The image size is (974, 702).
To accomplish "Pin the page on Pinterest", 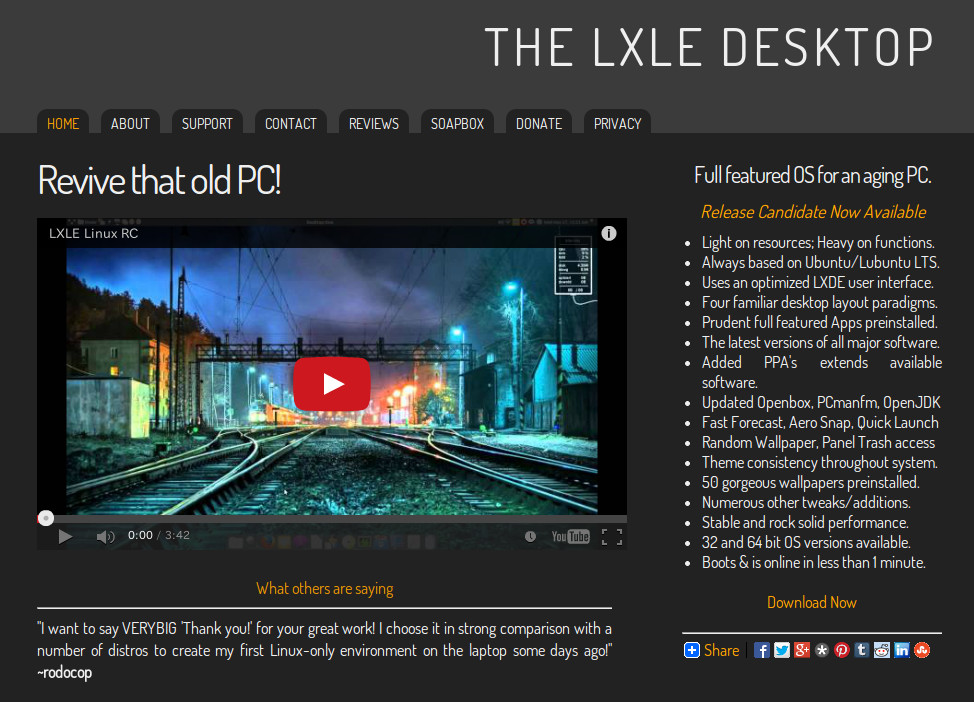I will [842, 650].
